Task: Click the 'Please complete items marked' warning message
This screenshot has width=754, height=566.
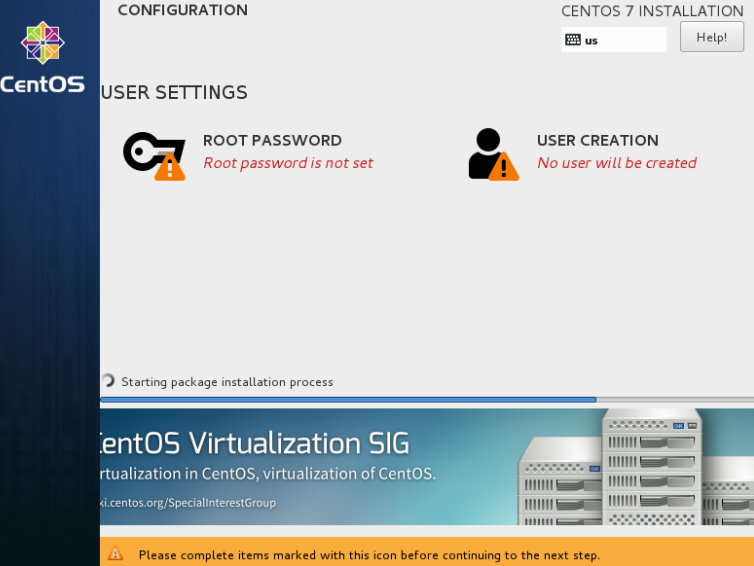Action: click(x=369, y=555)
